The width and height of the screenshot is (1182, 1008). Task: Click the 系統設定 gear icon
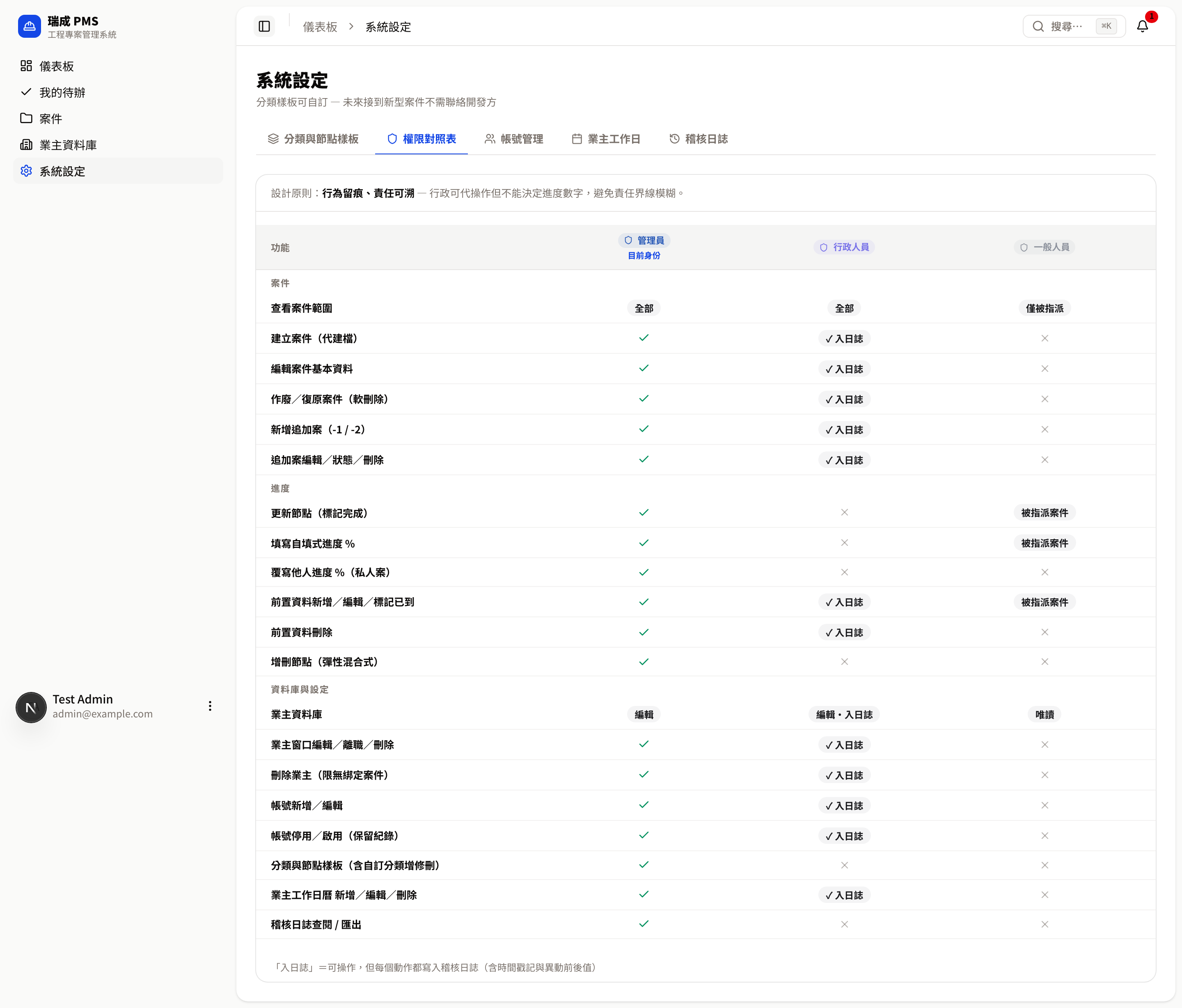(x=26, y=171)
